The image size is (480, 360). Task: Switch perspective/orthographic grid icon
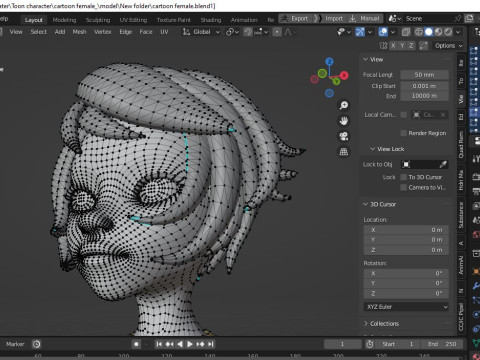(x=344, y=152)
